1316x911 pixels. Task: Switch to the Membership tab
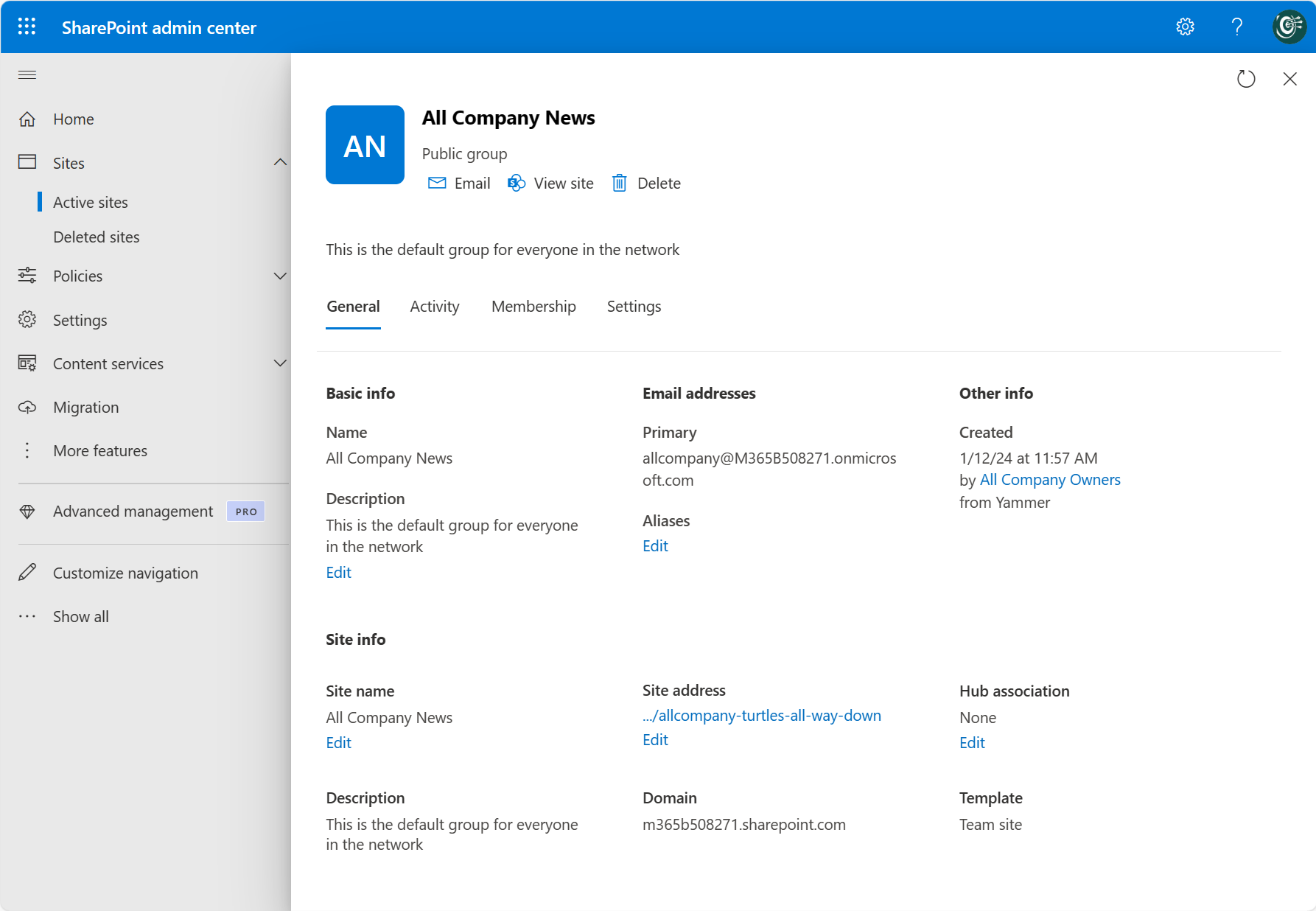tap(533, 307)
